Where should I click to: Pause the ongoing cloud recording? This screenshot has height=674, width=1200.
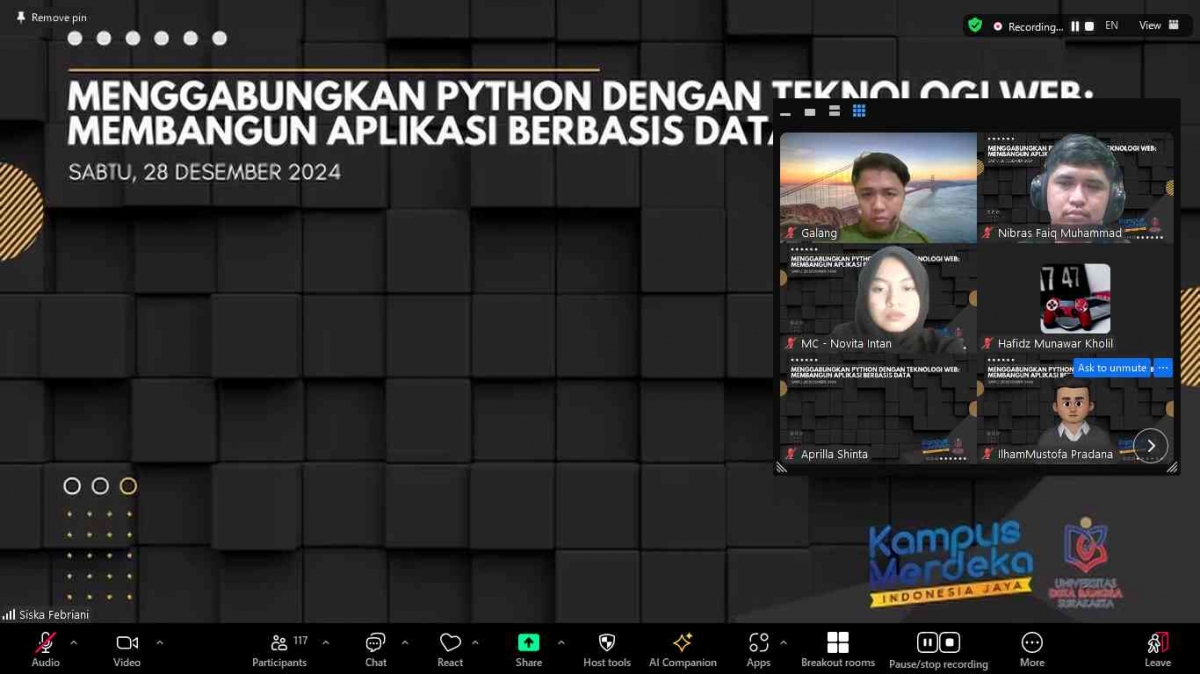click(x=927, y=642)
